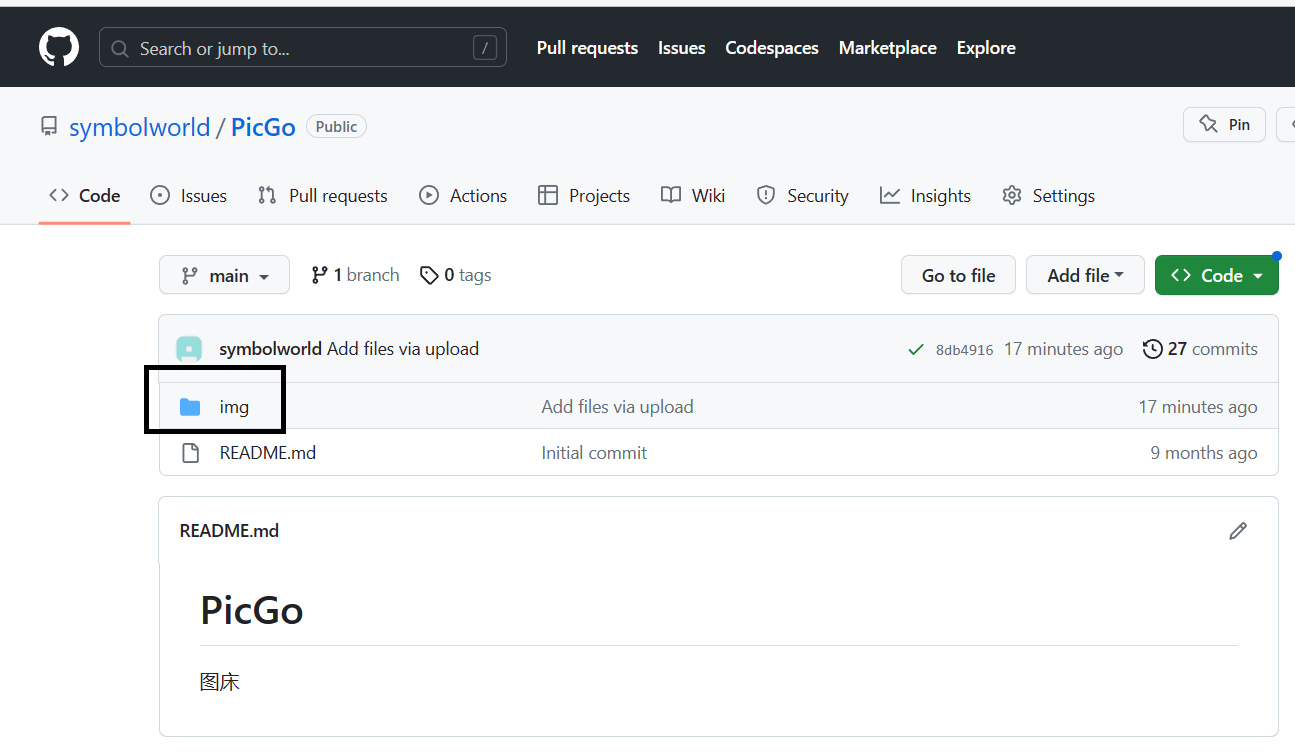1295x755 pixels.
Task: Open Marketplace in the top navigation
Action: click(887, 48)
